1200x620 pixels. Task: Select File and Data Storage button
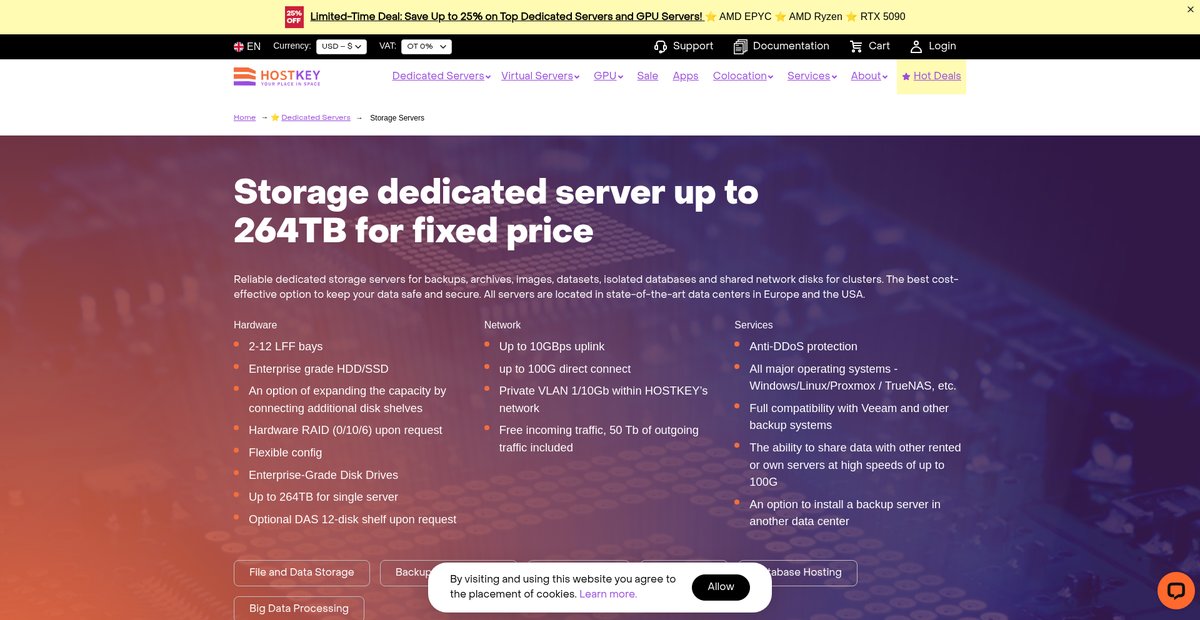pos(302,573)
